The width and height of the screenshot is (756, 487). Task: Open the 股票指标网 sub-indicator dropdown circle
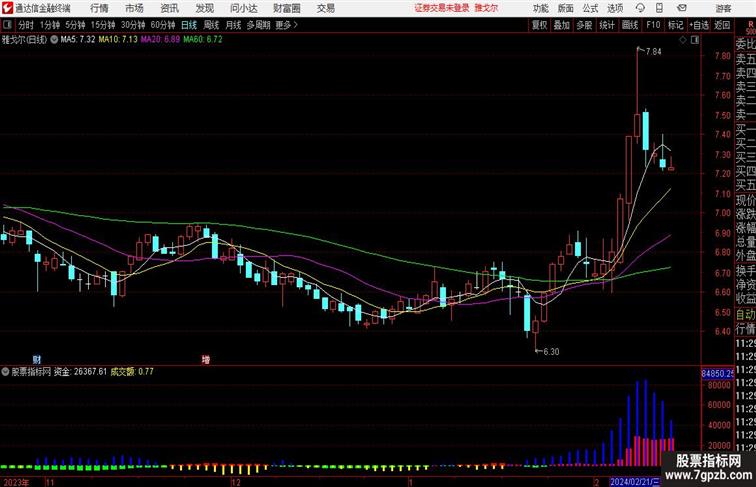(x=5, y=372)
